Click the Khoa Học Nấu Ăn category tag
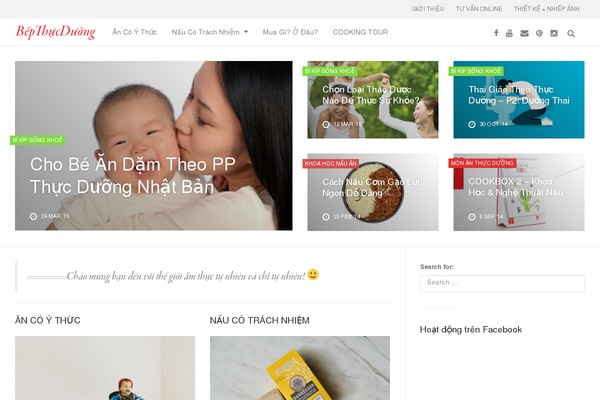The height and width of the screenshot is (400, 600). [x=331, y=163]
